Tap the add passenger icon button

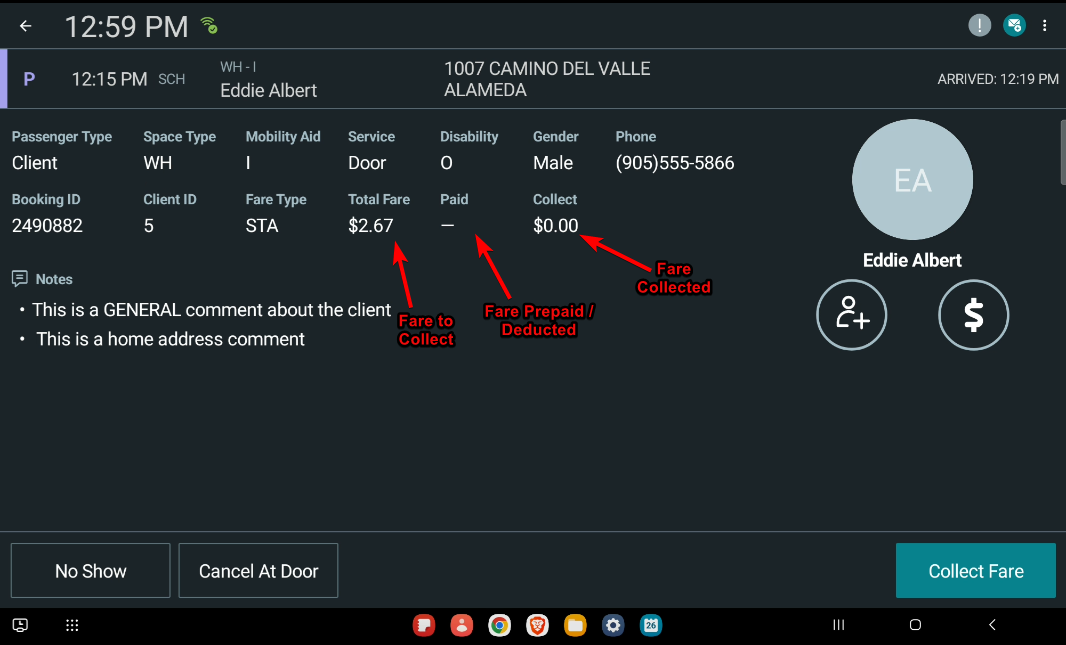click(852, 315)
